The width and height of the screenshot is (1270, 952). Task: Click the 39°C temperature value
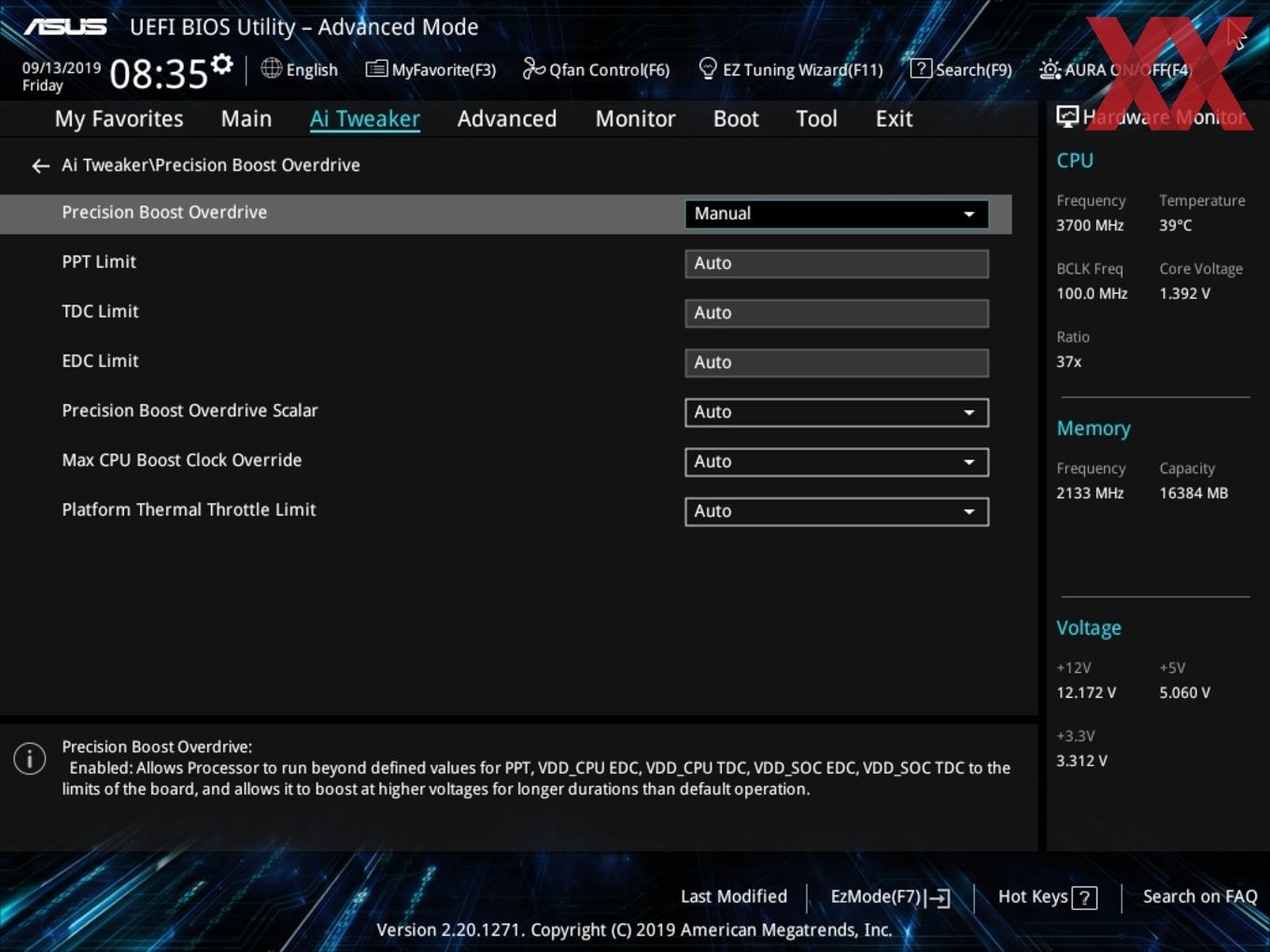click(1176, 226)
